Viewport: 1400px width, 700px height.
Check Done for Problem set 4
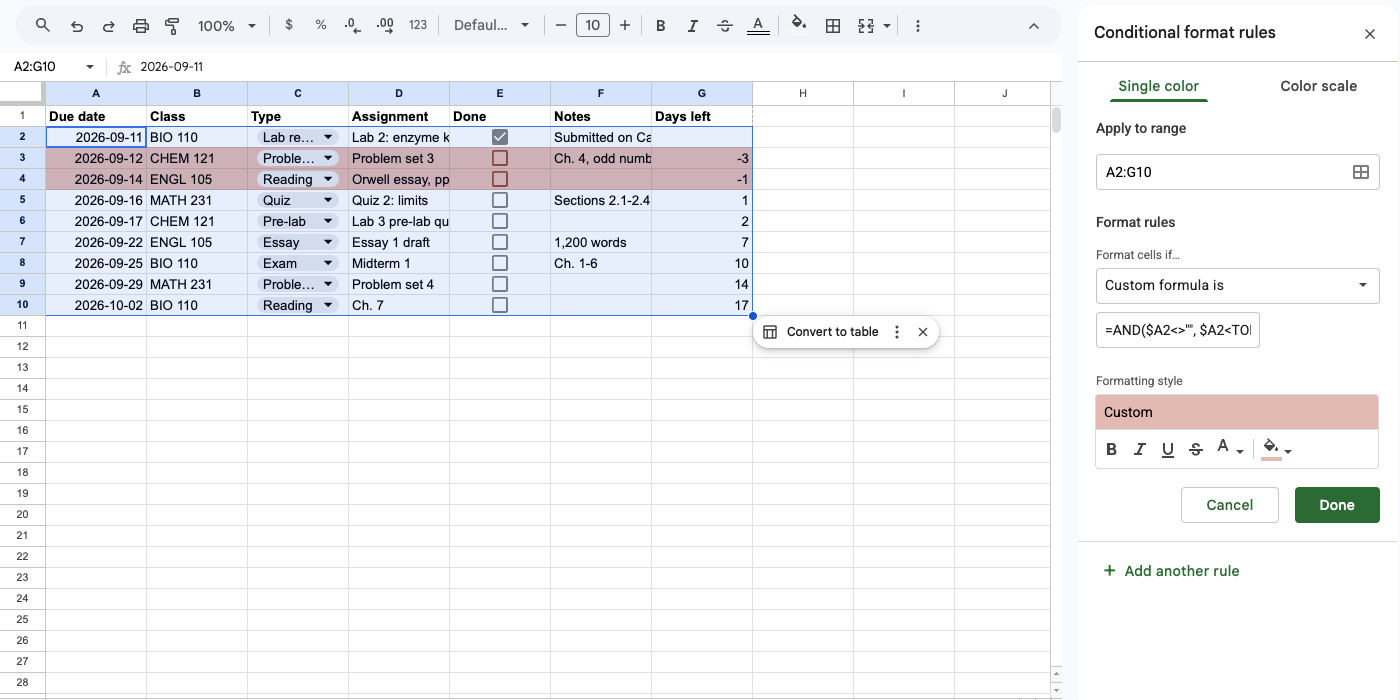[x=500, y=284]
